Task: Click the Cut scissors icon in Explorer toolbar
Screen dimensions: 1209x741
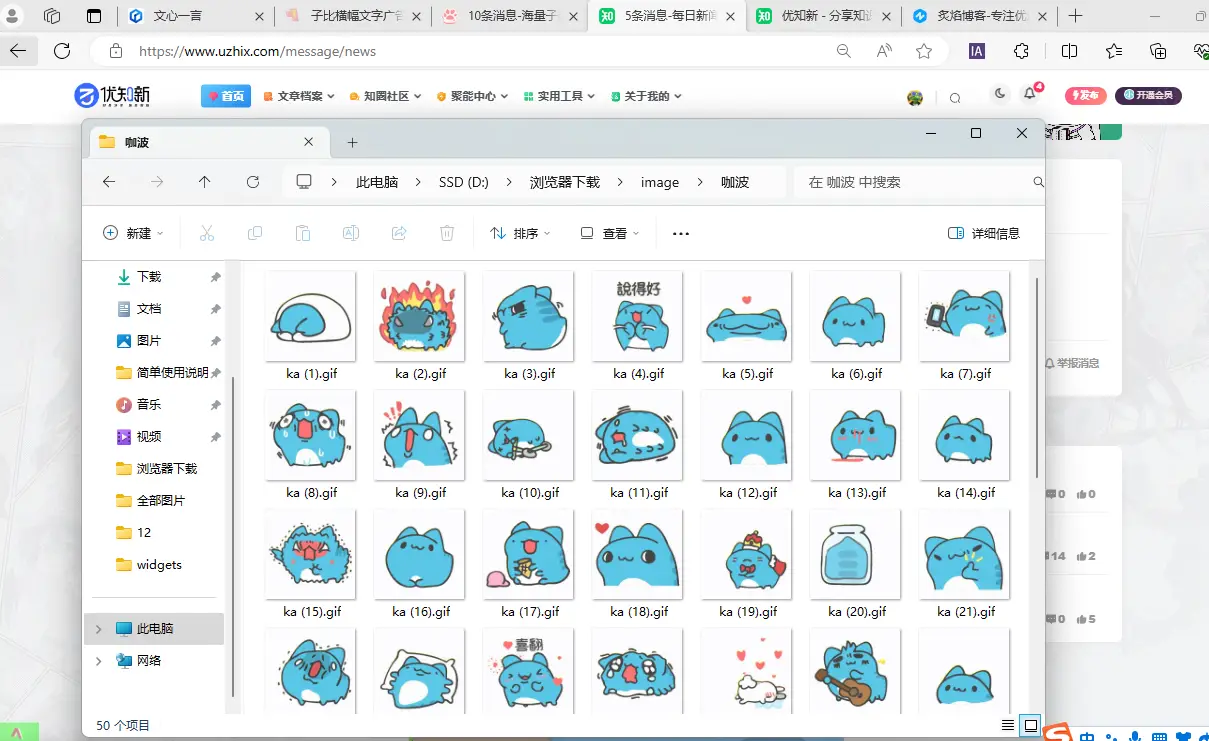Action: [207, 233]
